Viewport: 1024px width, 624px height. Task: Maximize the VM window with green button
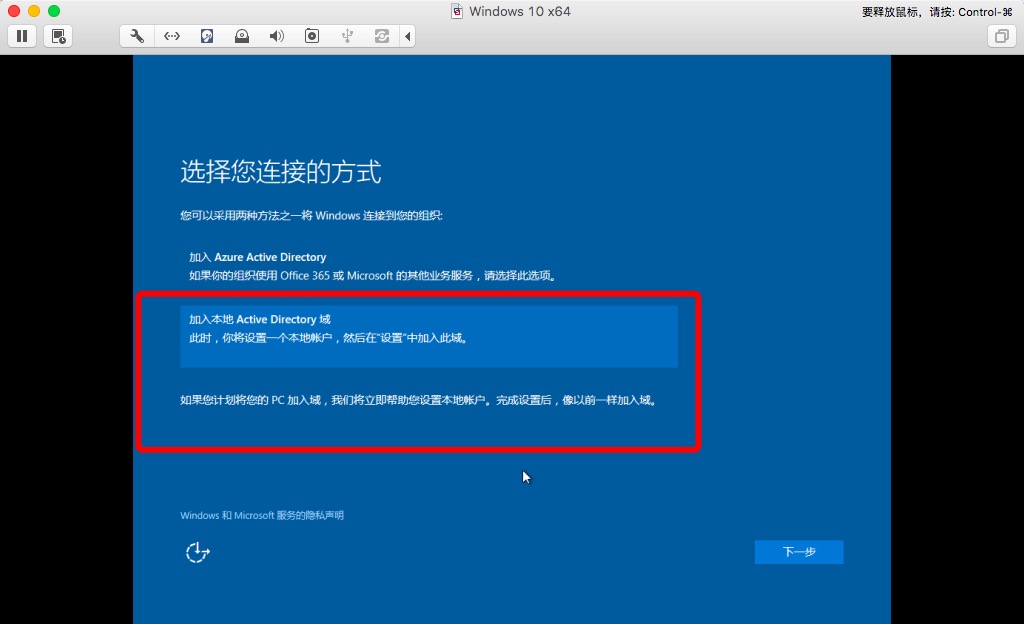(54, 11)
